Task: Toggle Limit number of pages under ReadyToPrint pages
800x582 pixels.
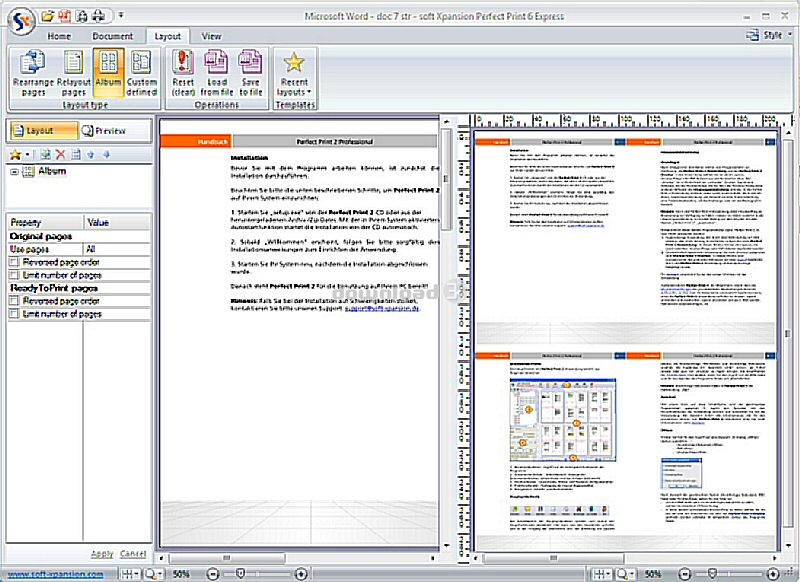Action: tap(14, 314)
